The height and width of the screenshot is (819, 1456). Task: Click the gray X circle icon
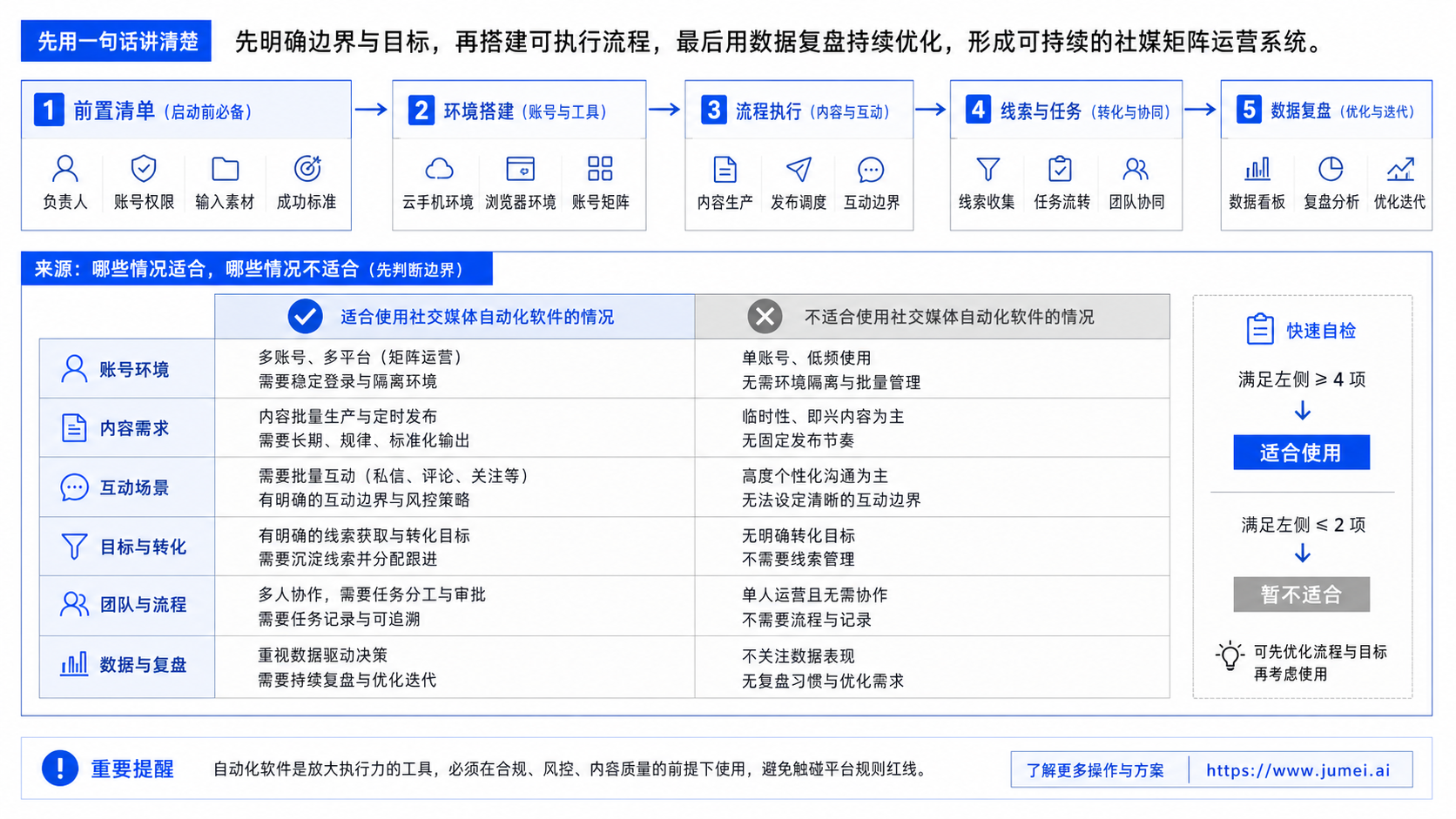click(765, 317)
